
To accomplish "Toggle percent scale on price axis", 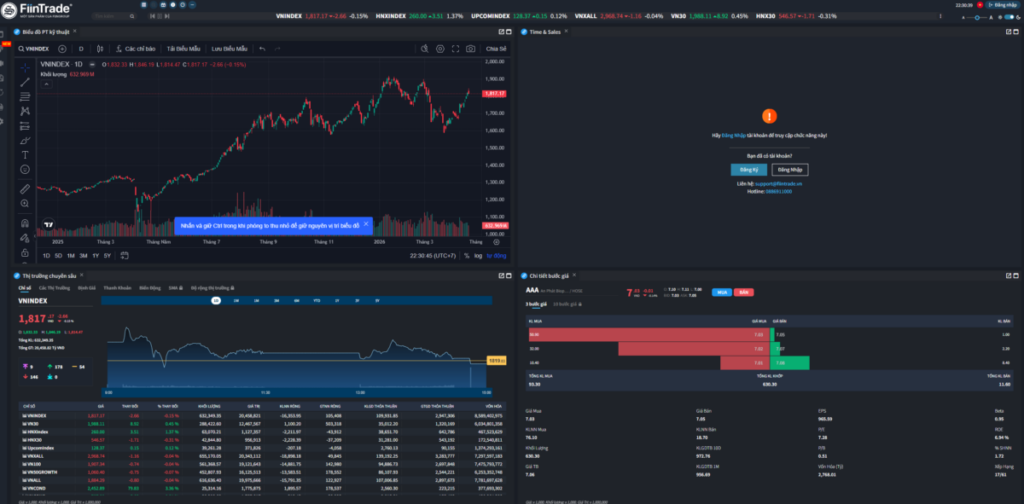I will [465, 255].
